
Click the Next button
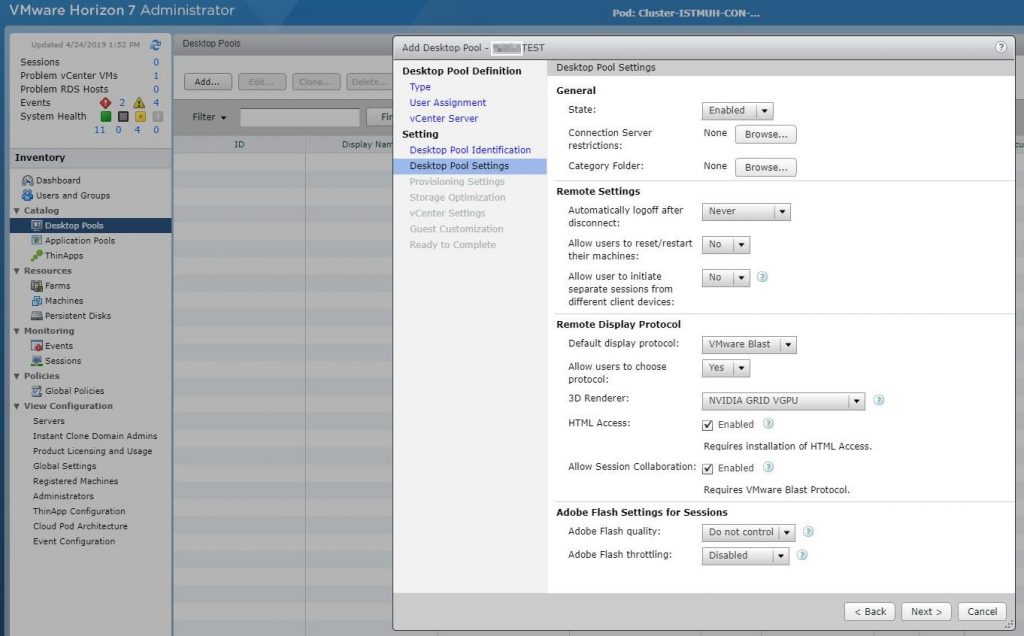(x=926, y=612)
